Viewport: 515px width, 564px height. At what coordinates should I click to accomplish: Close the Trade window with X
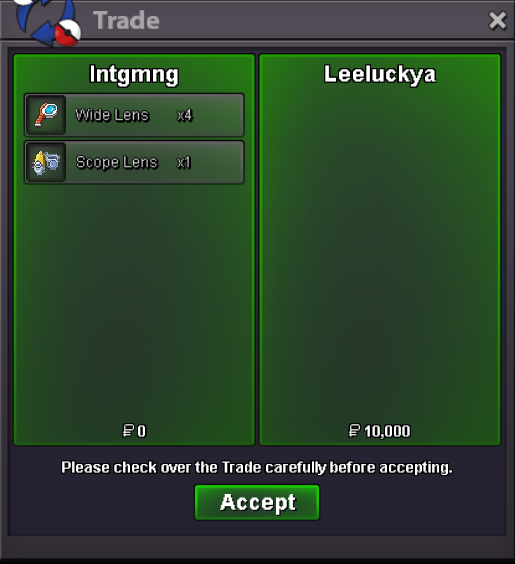(x=498, y=20)
